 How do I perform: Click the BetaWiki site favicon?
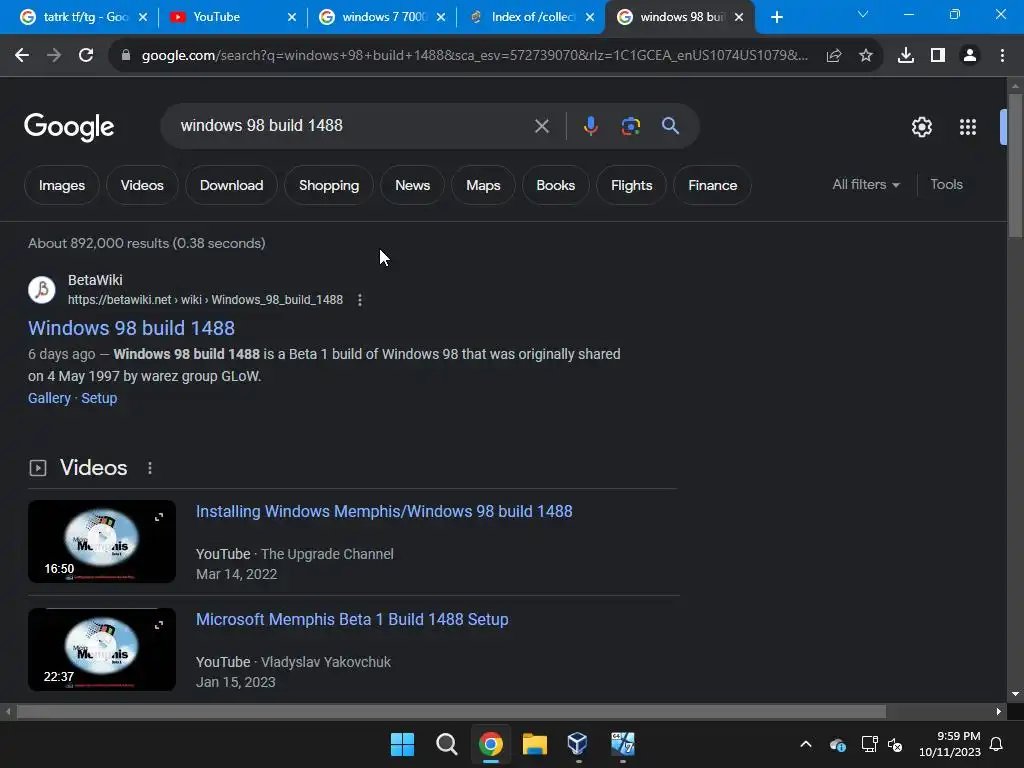point(42,289)
